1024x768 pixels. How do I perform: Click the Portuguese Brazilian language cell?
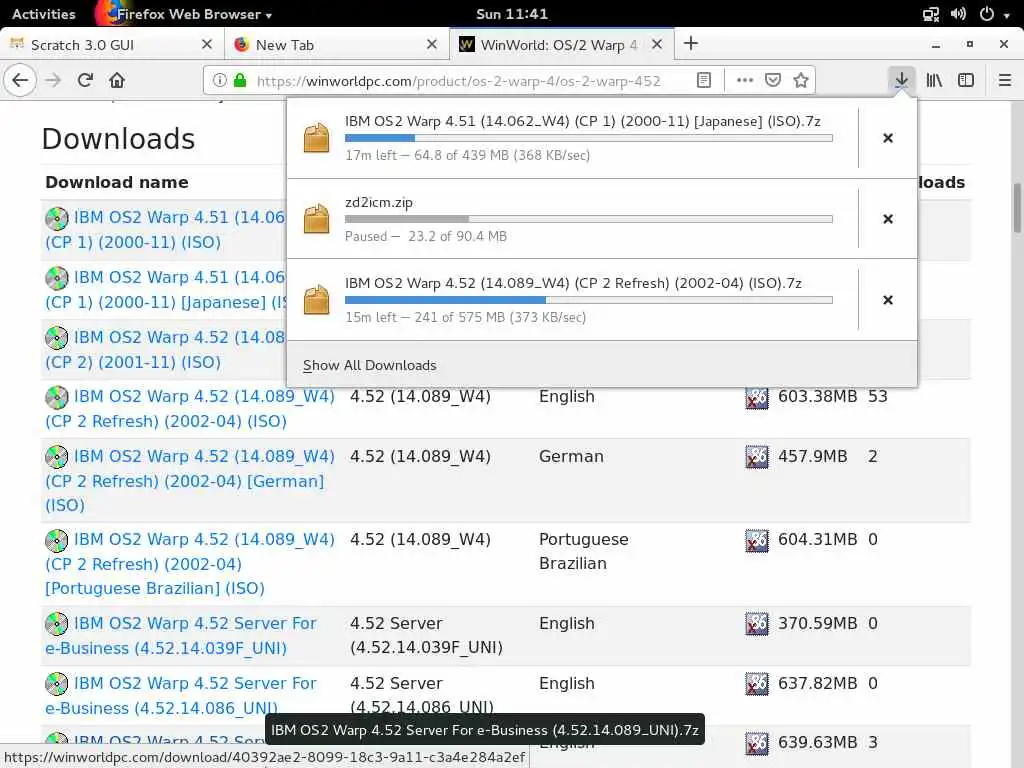click(584, 551)
